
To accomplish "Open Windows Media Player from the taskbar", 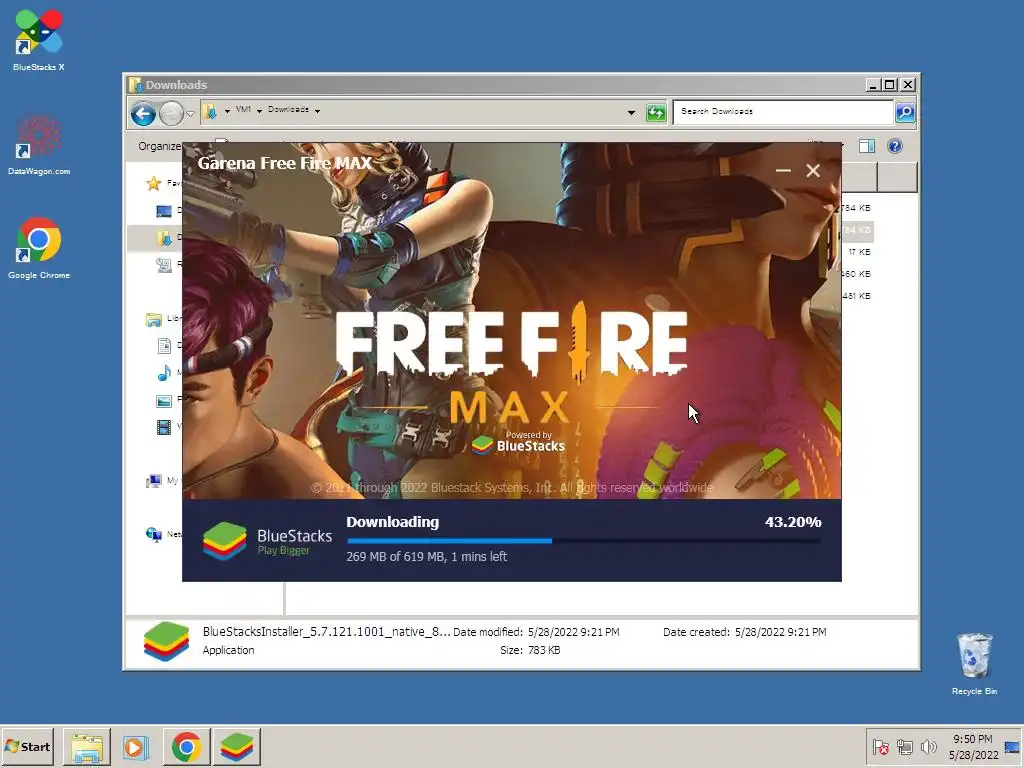I will (136, 746).
